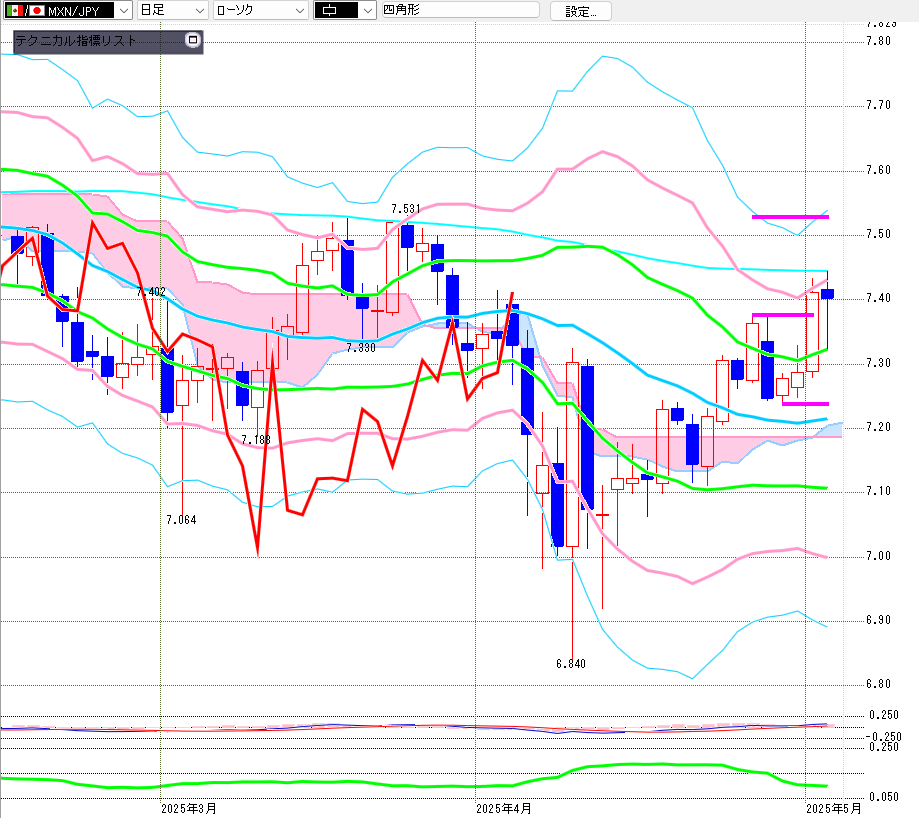Select the lowest magenta horizontal line

pos(805,404)
